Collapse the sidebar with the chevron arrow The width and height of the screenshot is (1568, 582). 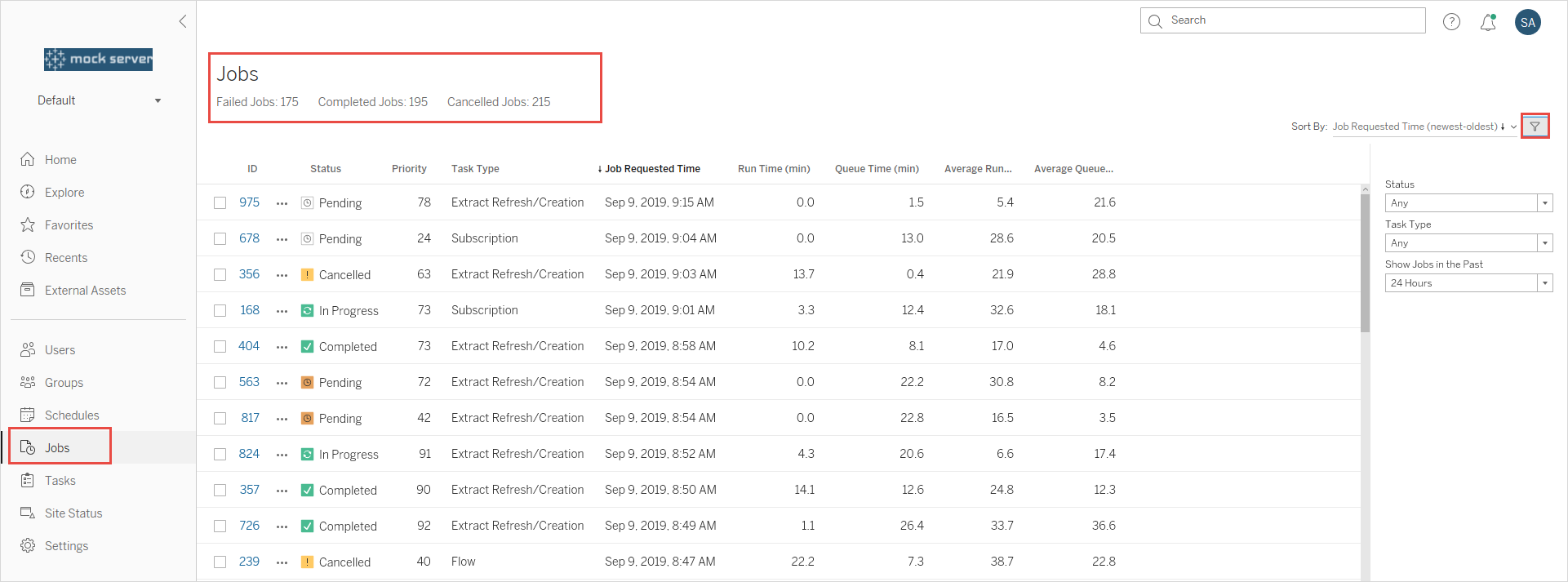183,21
